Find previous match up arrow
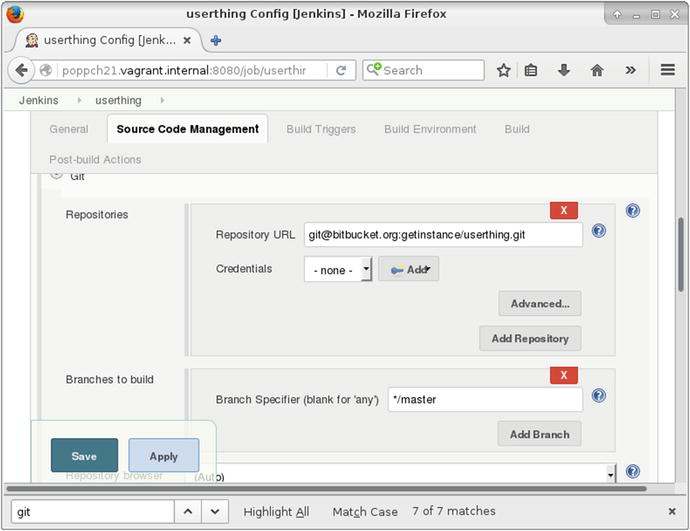This screenshot has height=531, width=690. point(188,512)
